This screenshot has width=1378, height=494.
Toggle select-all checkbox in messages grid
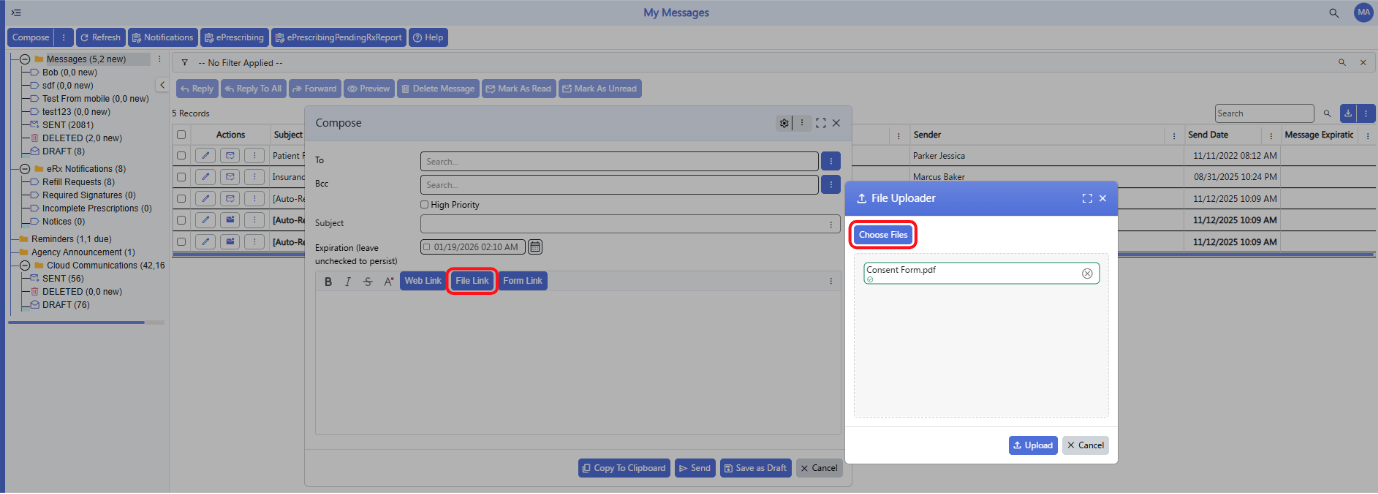[x=181, y=134]
